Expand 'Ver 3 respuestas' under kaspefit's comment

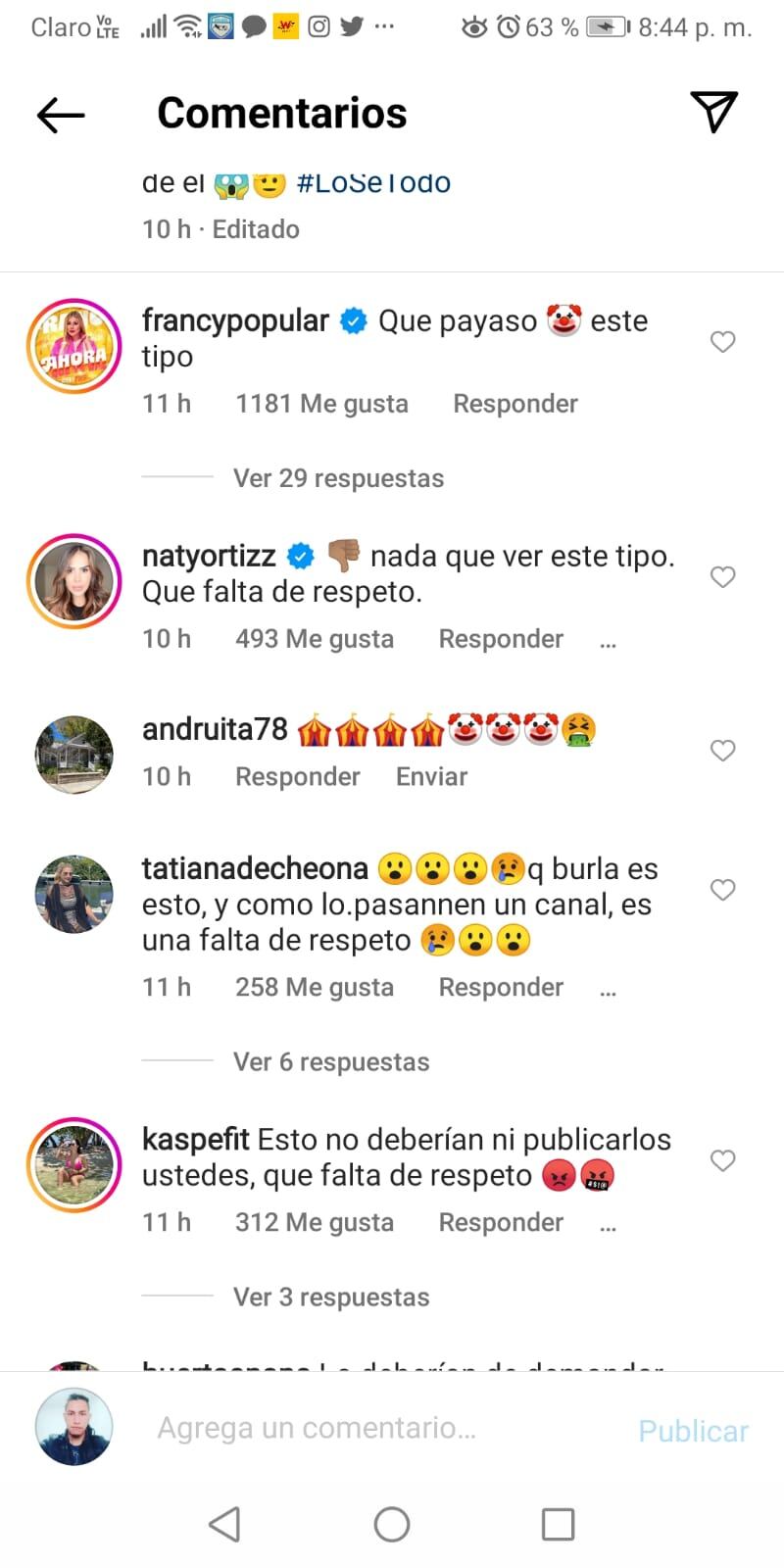(330, 1297)
